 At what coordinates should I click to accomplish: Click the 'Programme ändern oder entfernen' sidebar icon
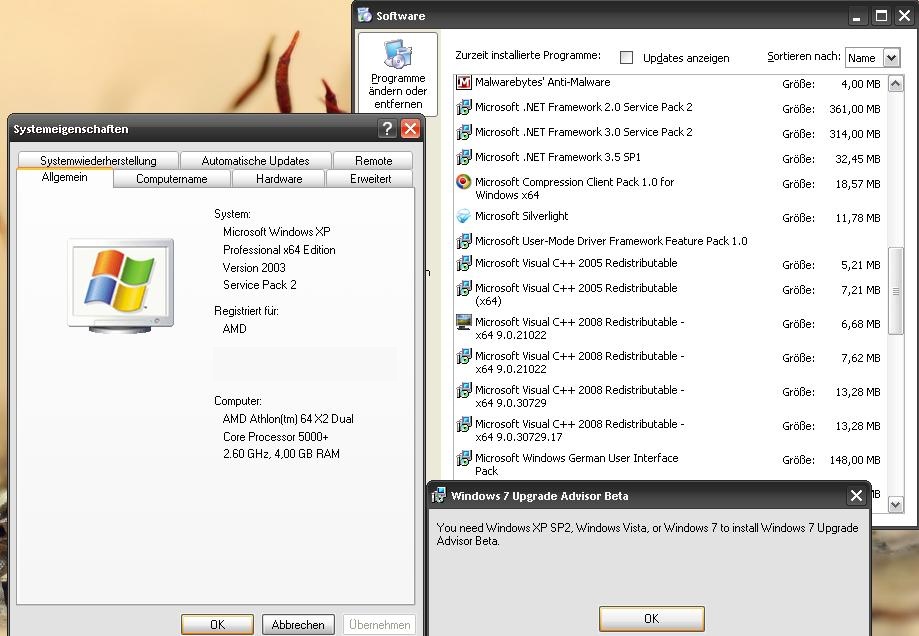tap(398, 53)
